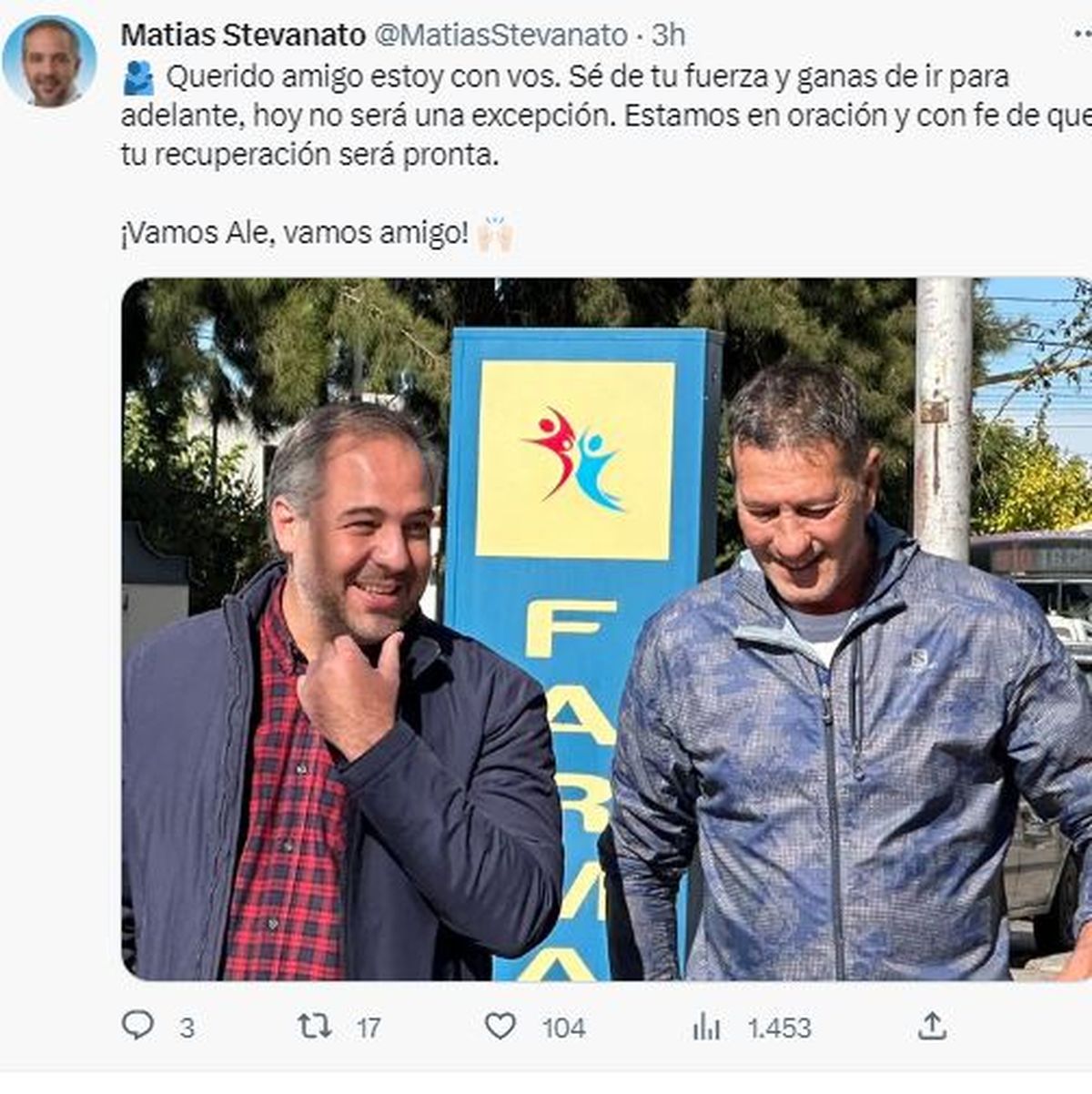Click the tweet text starting Querido amigo
This screenshot has width=1092, height=1094.
click(x=606, y=116)
